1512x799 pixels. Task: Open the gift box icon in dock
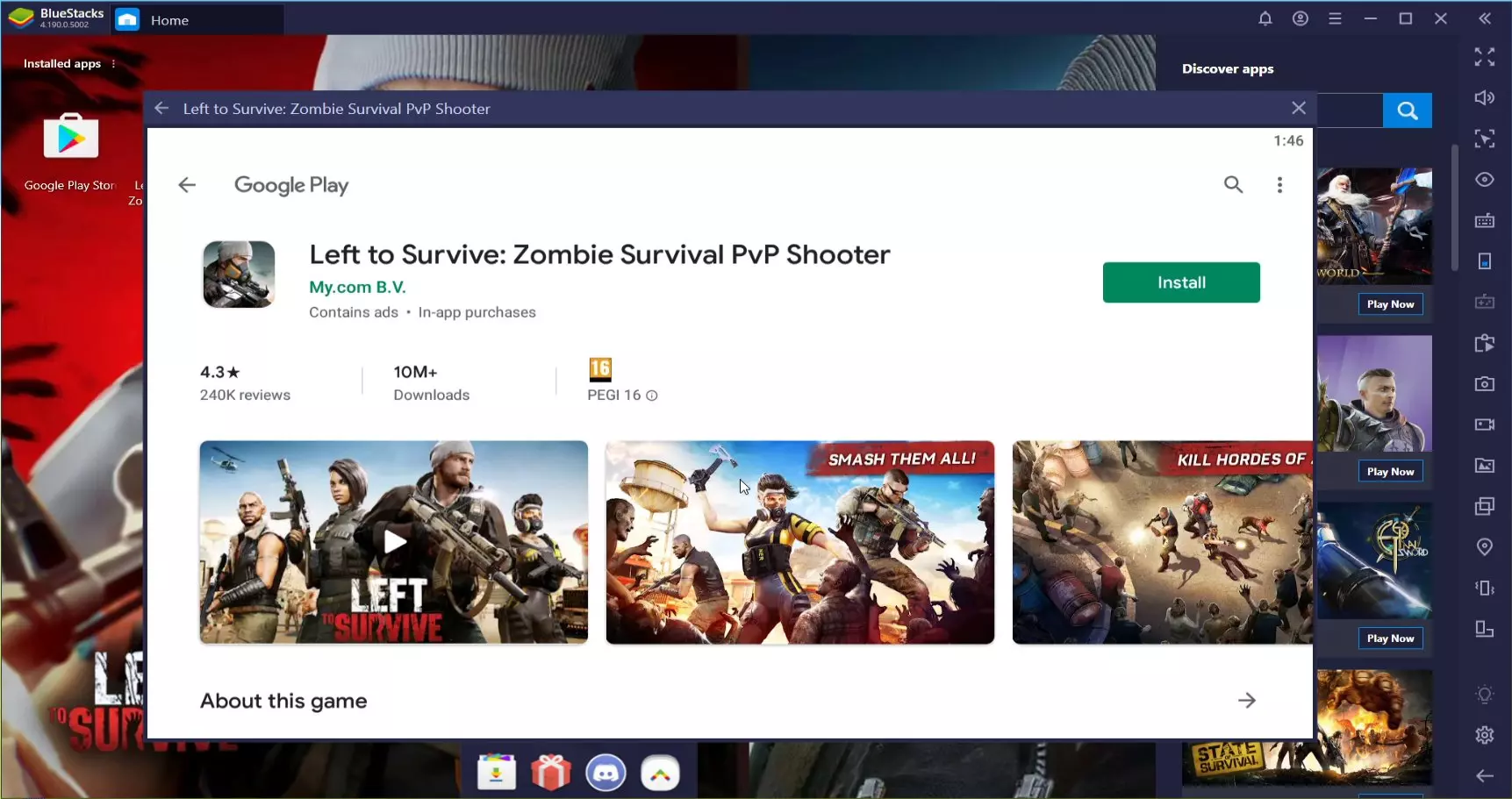[551, 773]
